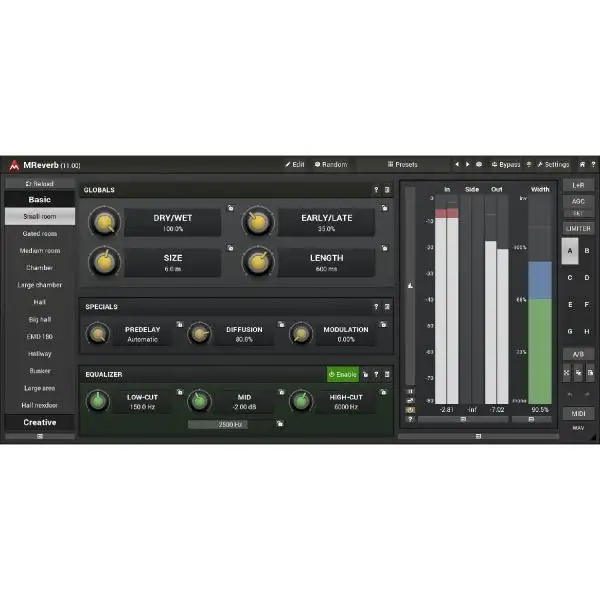Toggle the plugin Bypass switch
Image resolution: width=600 pixels, height=600 pixels.
point(507,164)
